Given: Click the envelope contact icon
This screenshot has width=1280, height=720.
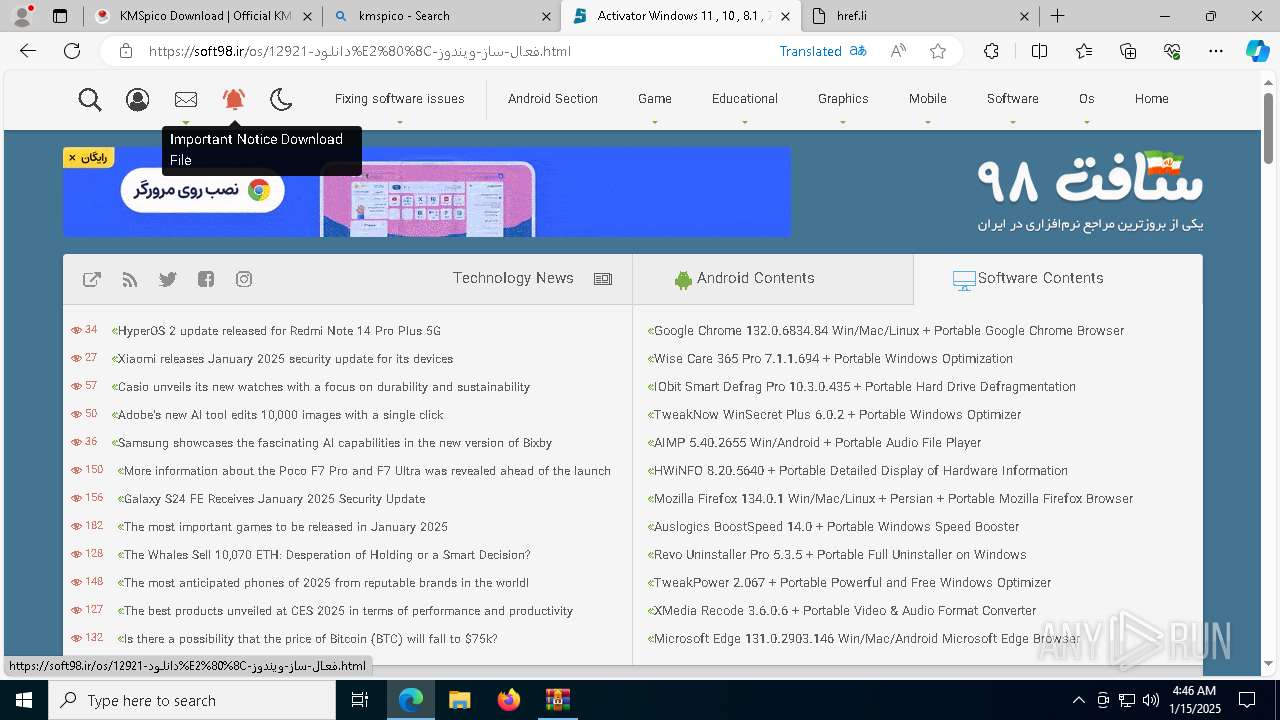Looking at the screenshot, I should (x=186, y=99).
